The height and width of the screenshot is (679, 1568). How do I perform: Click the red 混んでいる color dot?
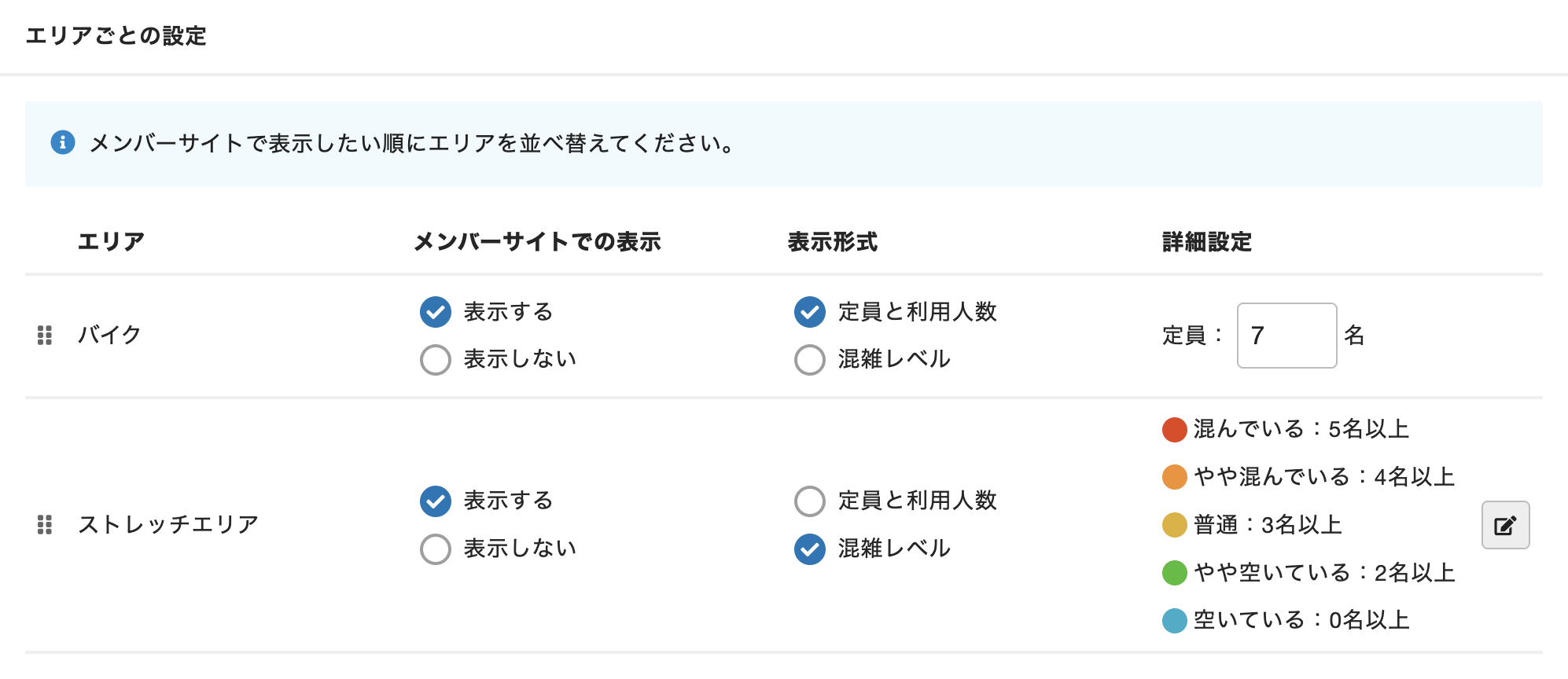(1174, 430)
